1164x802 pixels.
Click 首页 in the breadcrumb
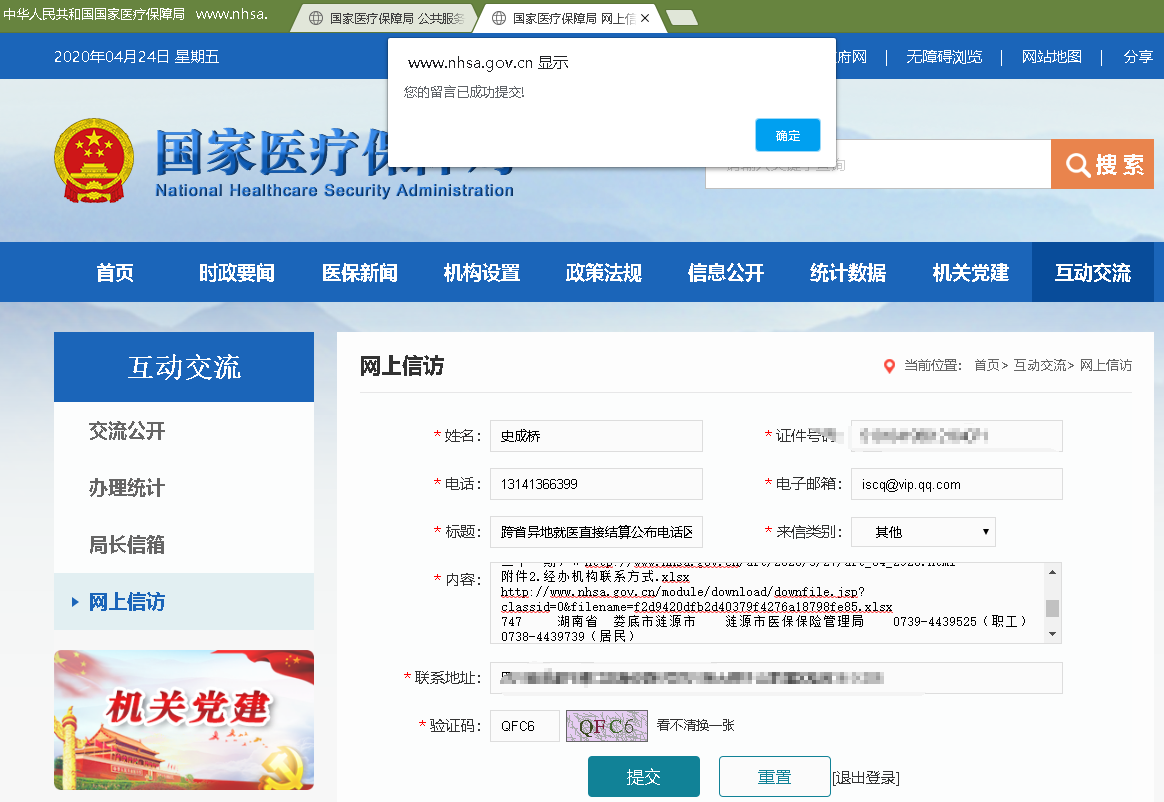point(987,365)
